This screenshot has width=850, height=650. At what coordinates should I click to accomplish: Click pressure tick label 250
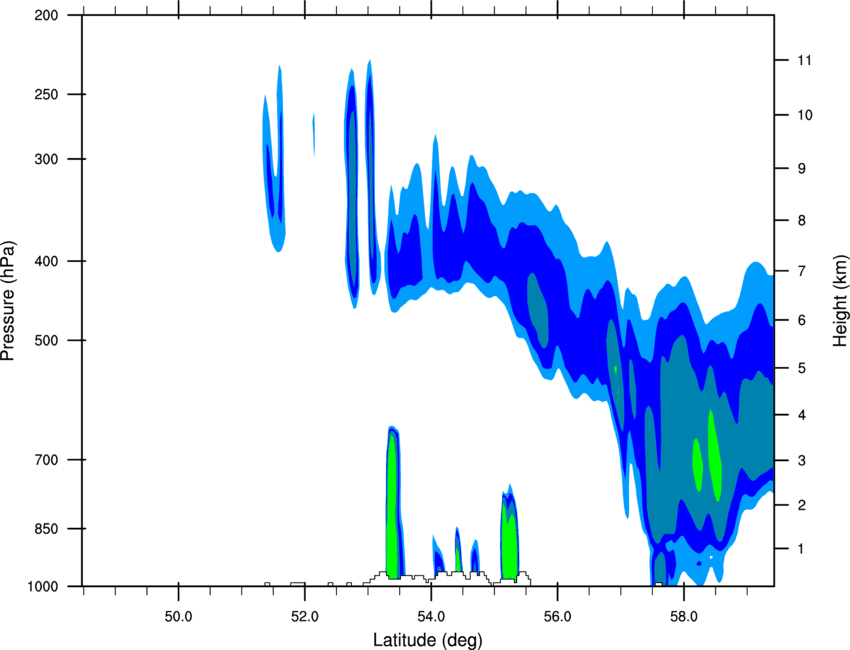click(47, 94)
